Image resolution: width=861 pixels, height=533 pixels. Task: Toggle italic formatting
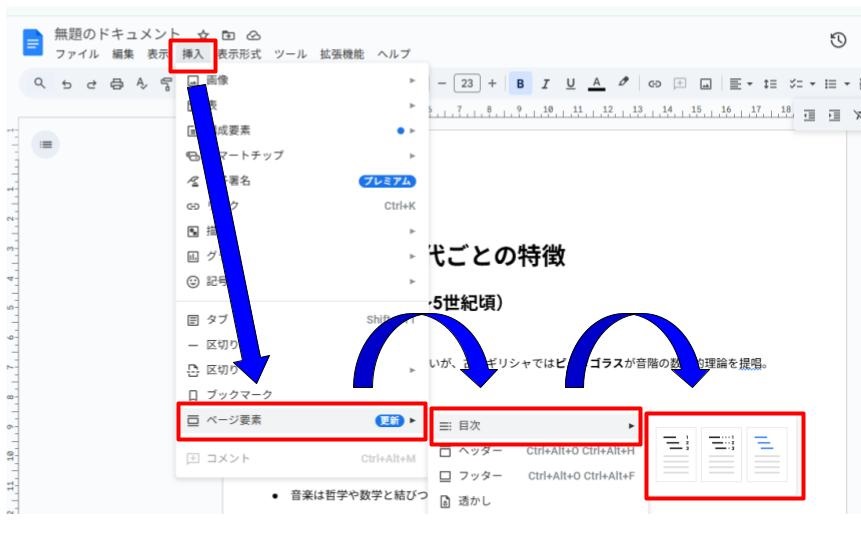pyautogui.click(x=545, y=83)
